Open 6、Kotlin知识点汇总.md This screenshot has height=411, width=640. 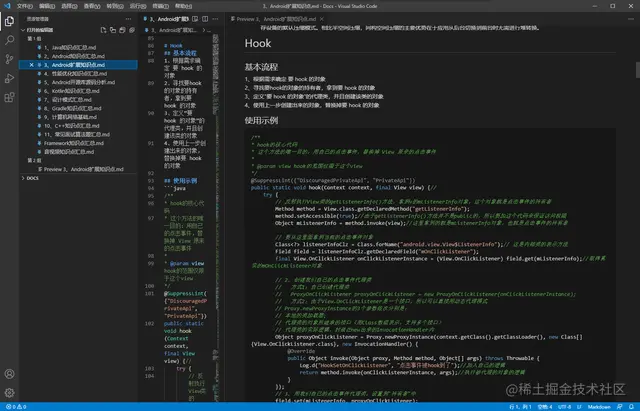(x=71, y=91)
